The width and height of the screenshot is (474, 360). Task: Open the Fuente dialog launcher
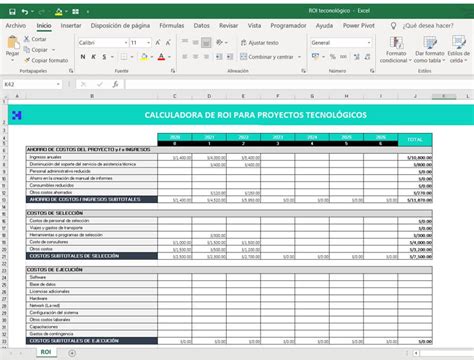point(173,71)
